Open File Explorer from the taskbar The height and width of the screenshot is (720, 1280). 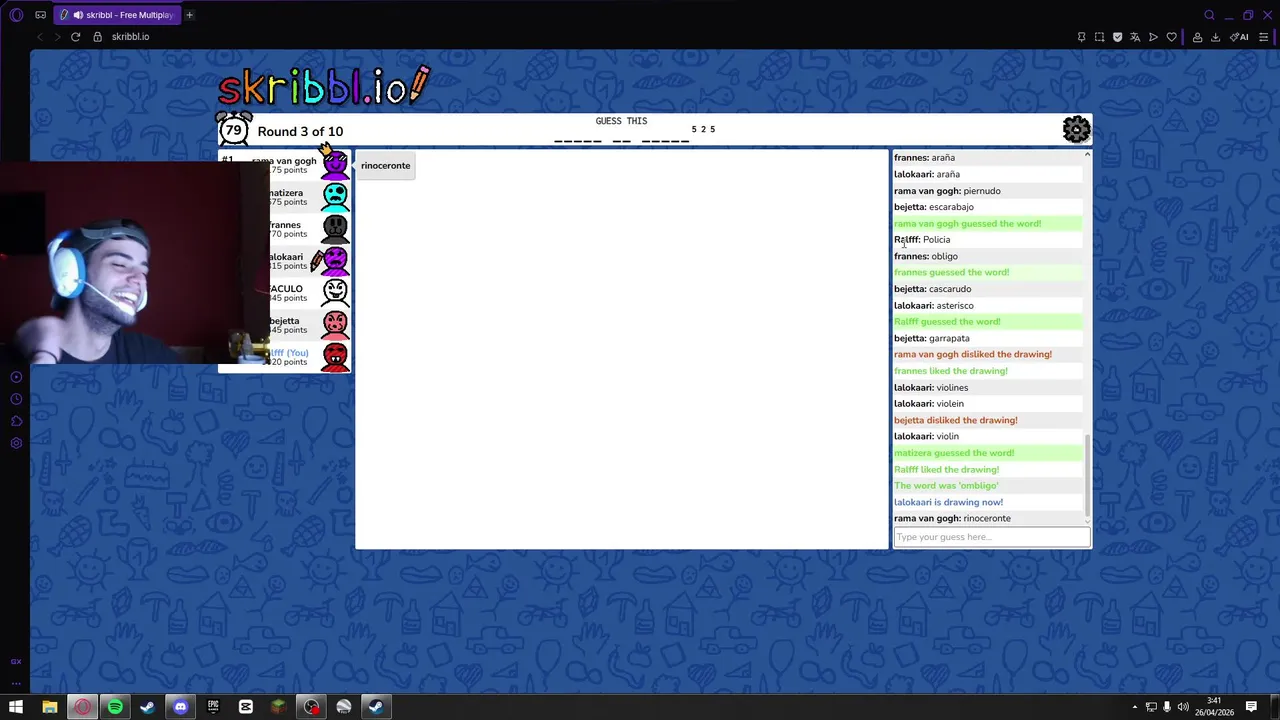click(x=50, y=707)
